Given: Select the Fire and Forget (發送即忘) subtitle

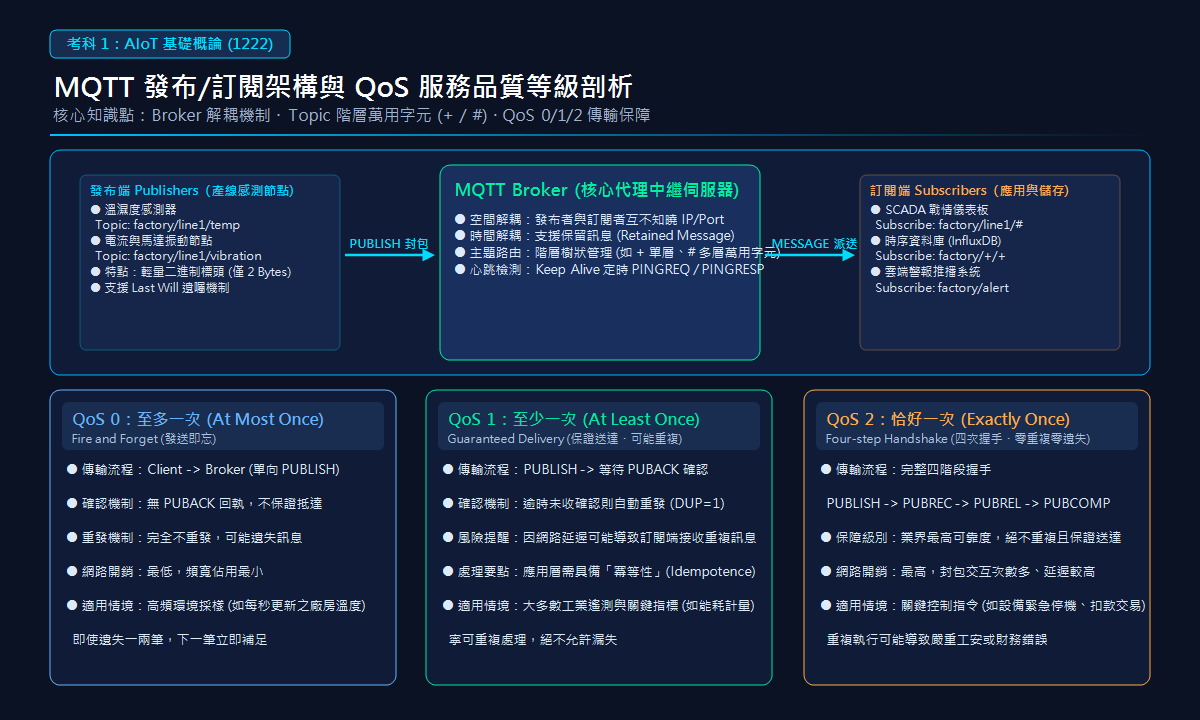Looking at the screenshot, I should [x=144, y=439].
